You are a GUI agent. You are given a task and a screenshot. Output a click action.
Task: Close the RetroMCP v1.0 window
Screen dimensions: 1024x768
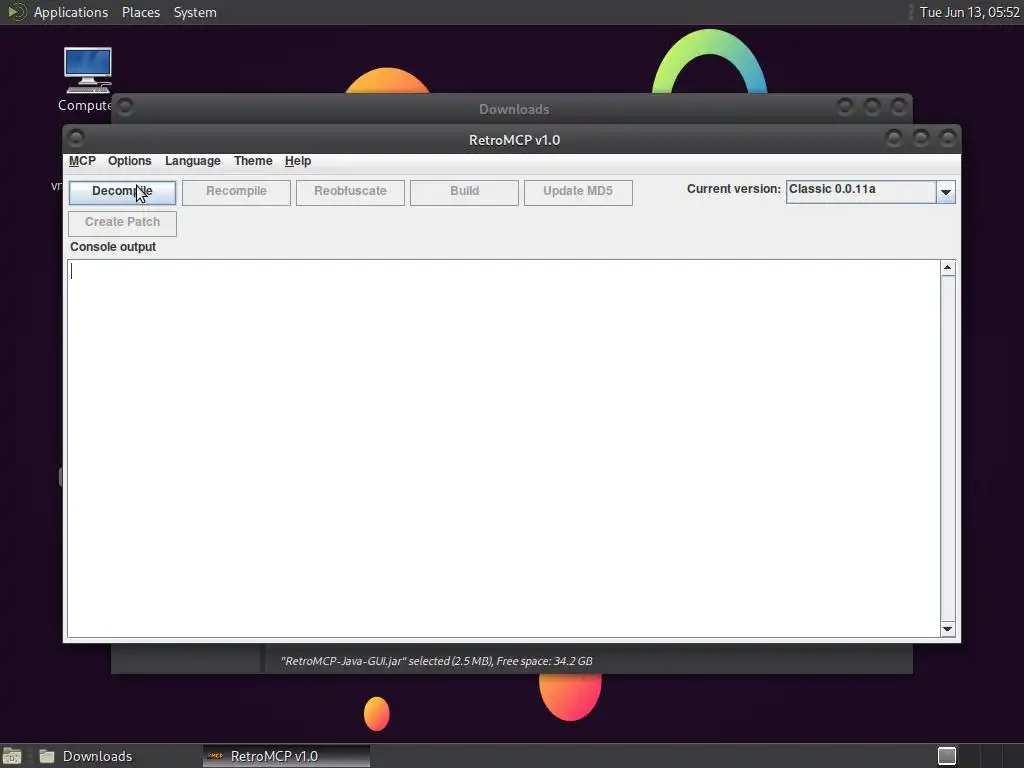pos(948,138)
